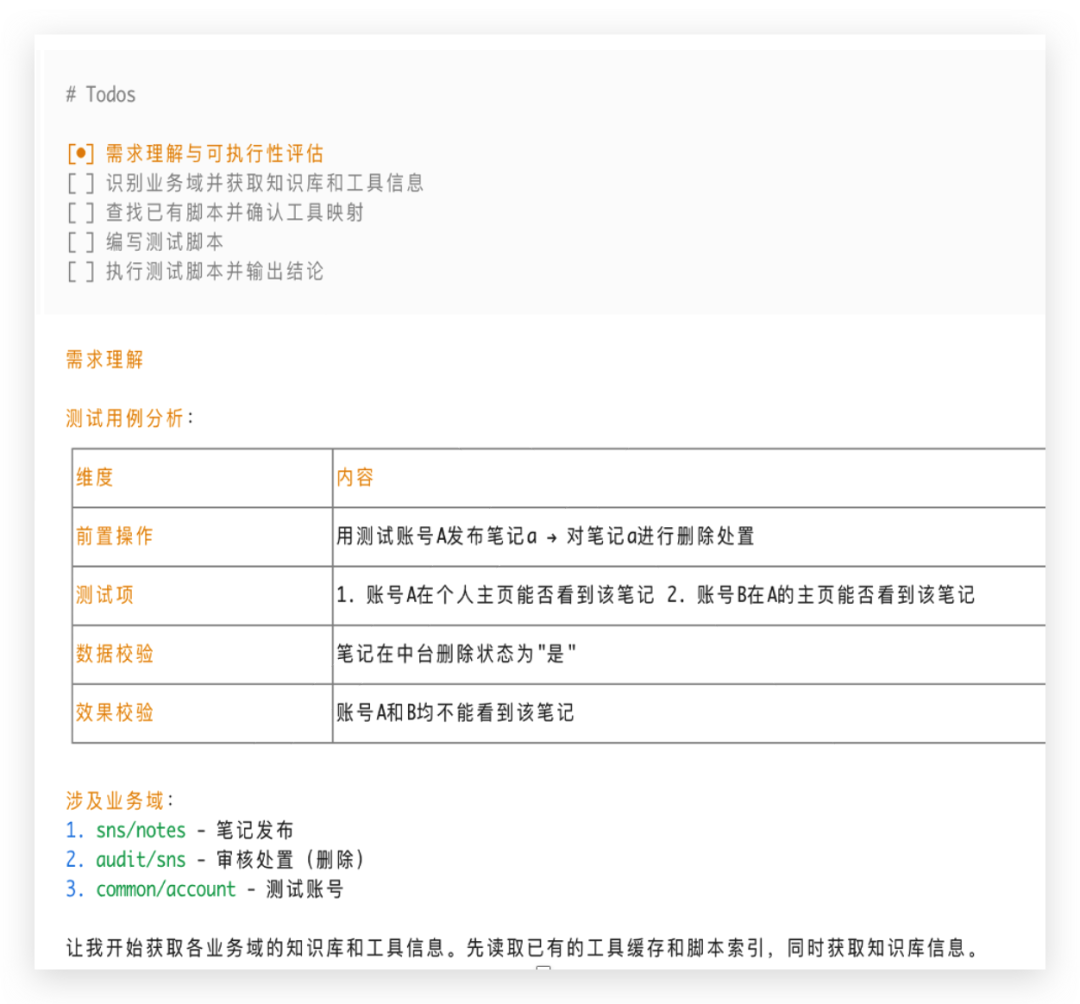The height and width of the screenshot is (1004, 1080).
Task: Click the 审核处置（删除）description text
Action: (x=291, y=860)
